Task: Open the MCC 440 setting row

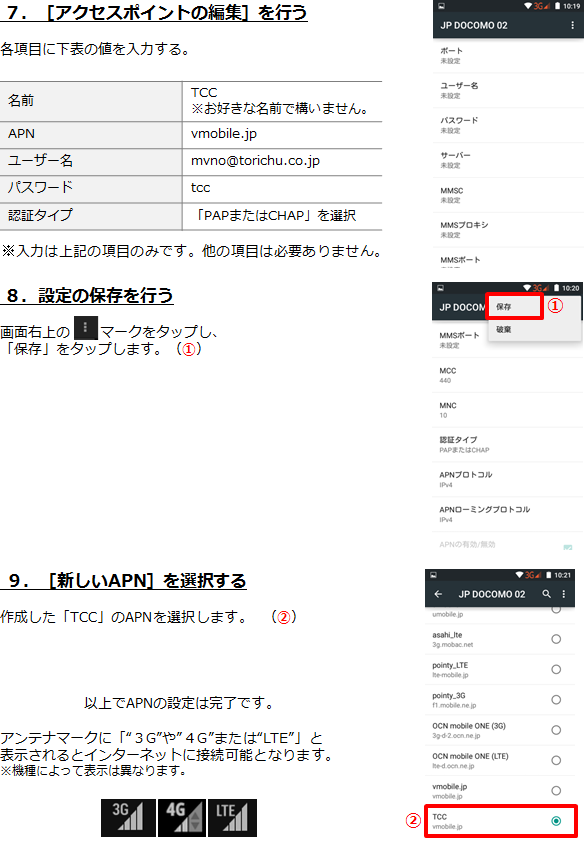Action: coord(507,375)
